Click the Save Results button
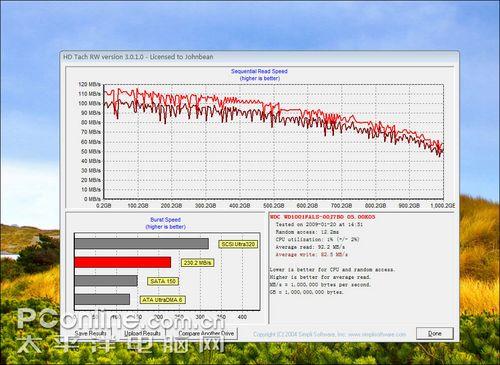500x365 pixels. 91,333
